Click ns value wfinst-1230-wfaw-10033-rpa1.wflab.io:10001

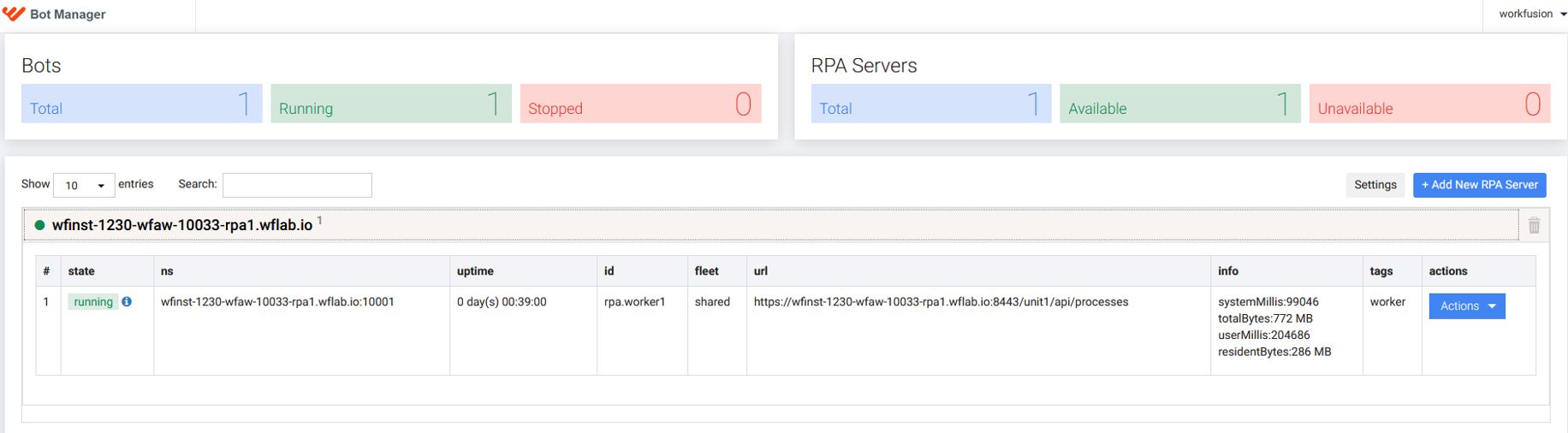click(277, 302)
